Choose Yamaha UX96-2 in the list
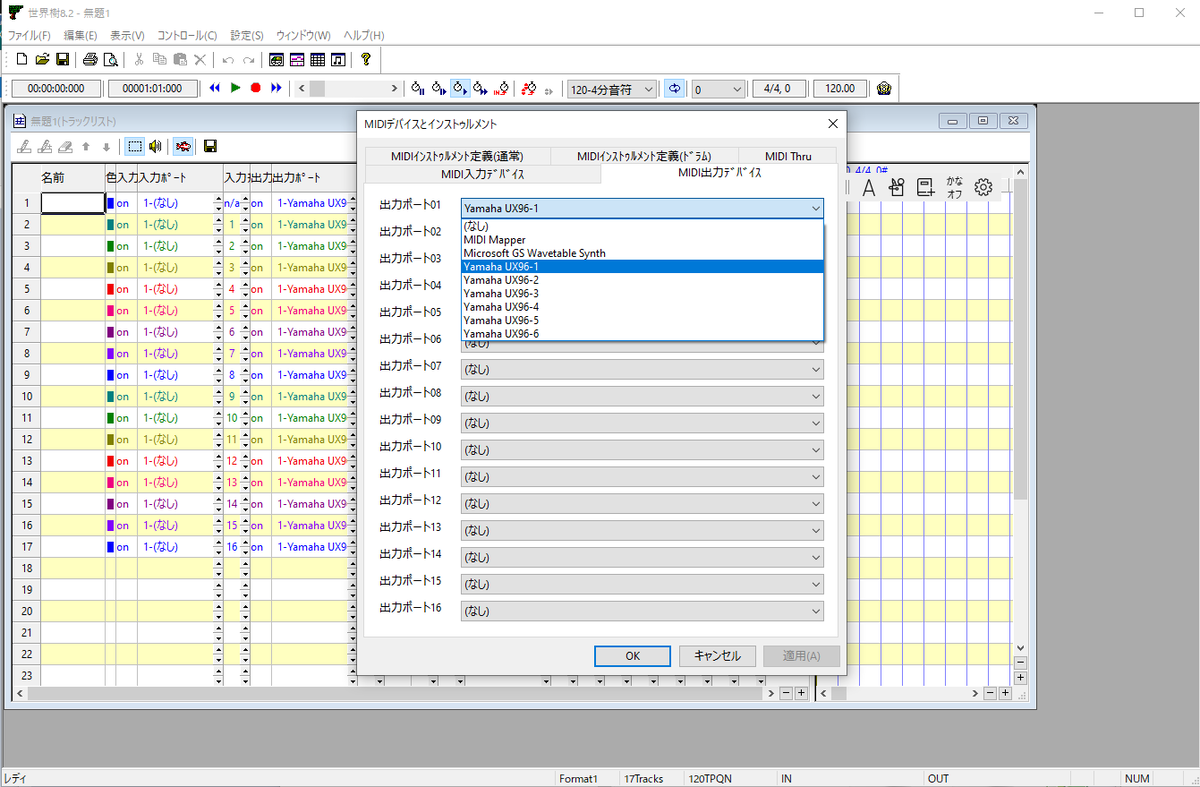Screen dimensions: 1200x787 click(x=642, y=280)
